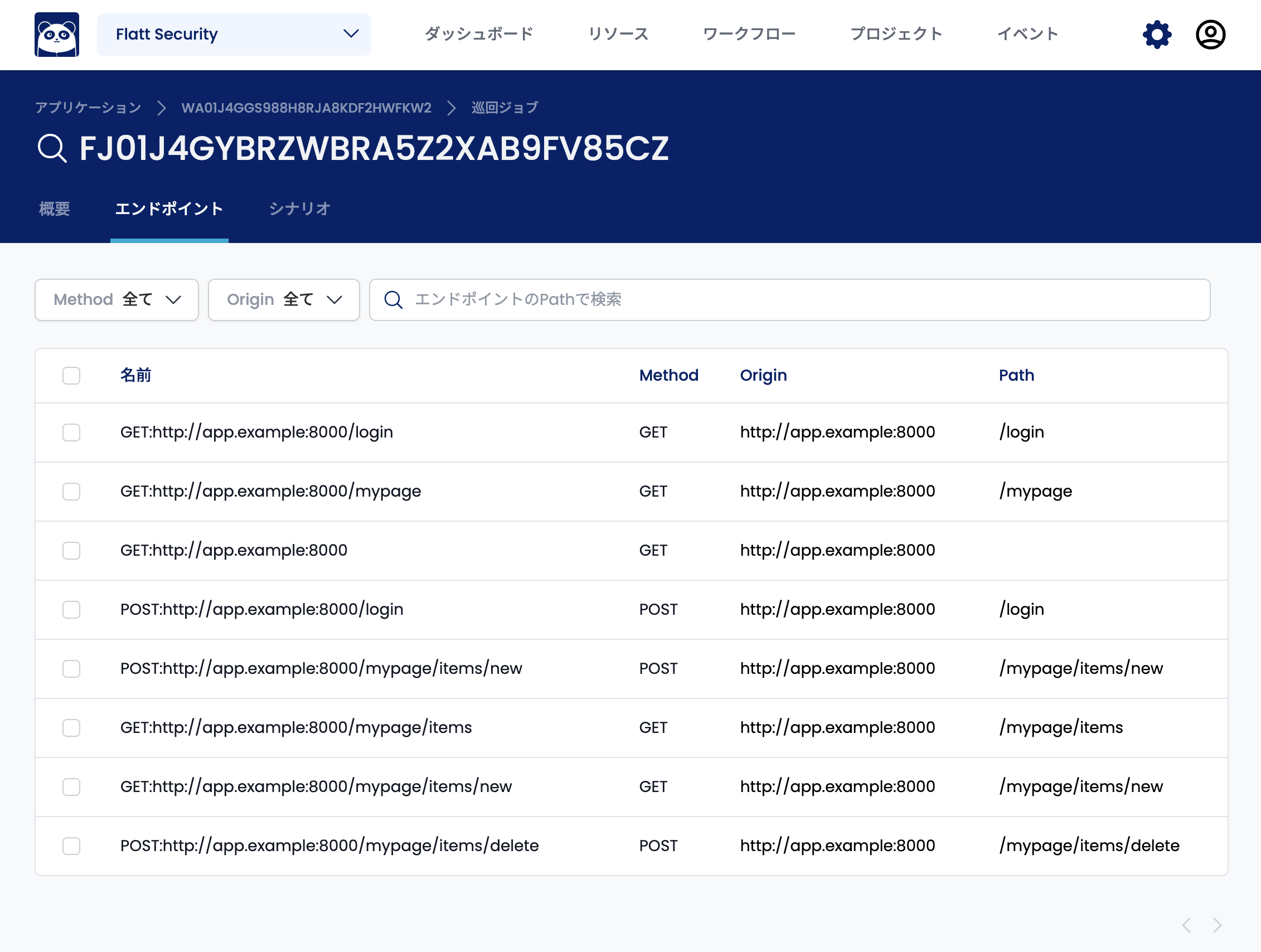The image size is (1261, 952).
Task: Check the POST /mypage/items/delete row checkbox
Action: pyautogui.click(x=71, y=846)
